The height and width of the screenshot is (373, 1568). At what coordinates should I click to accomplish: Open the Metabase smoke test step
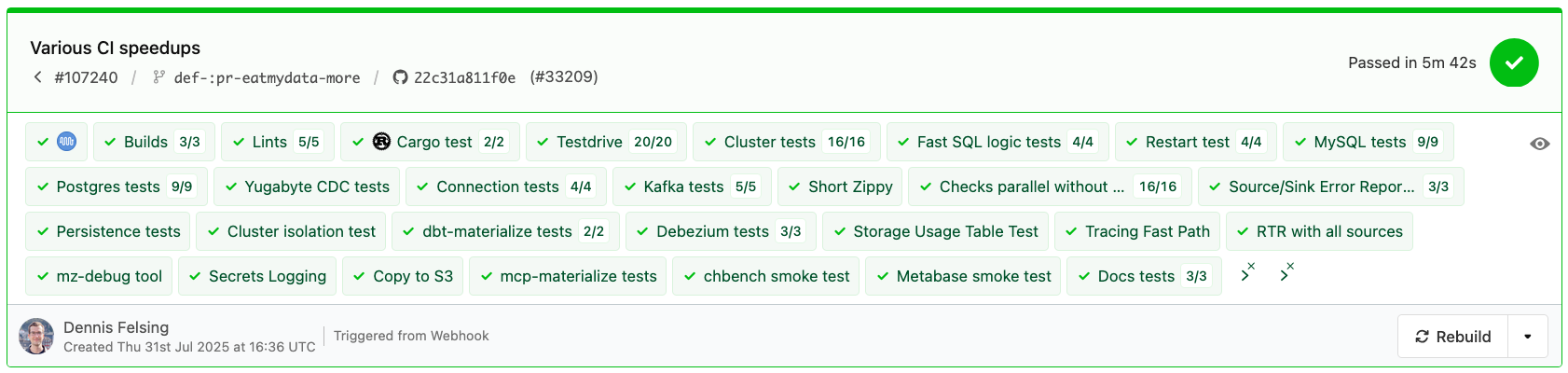(964, 276)
